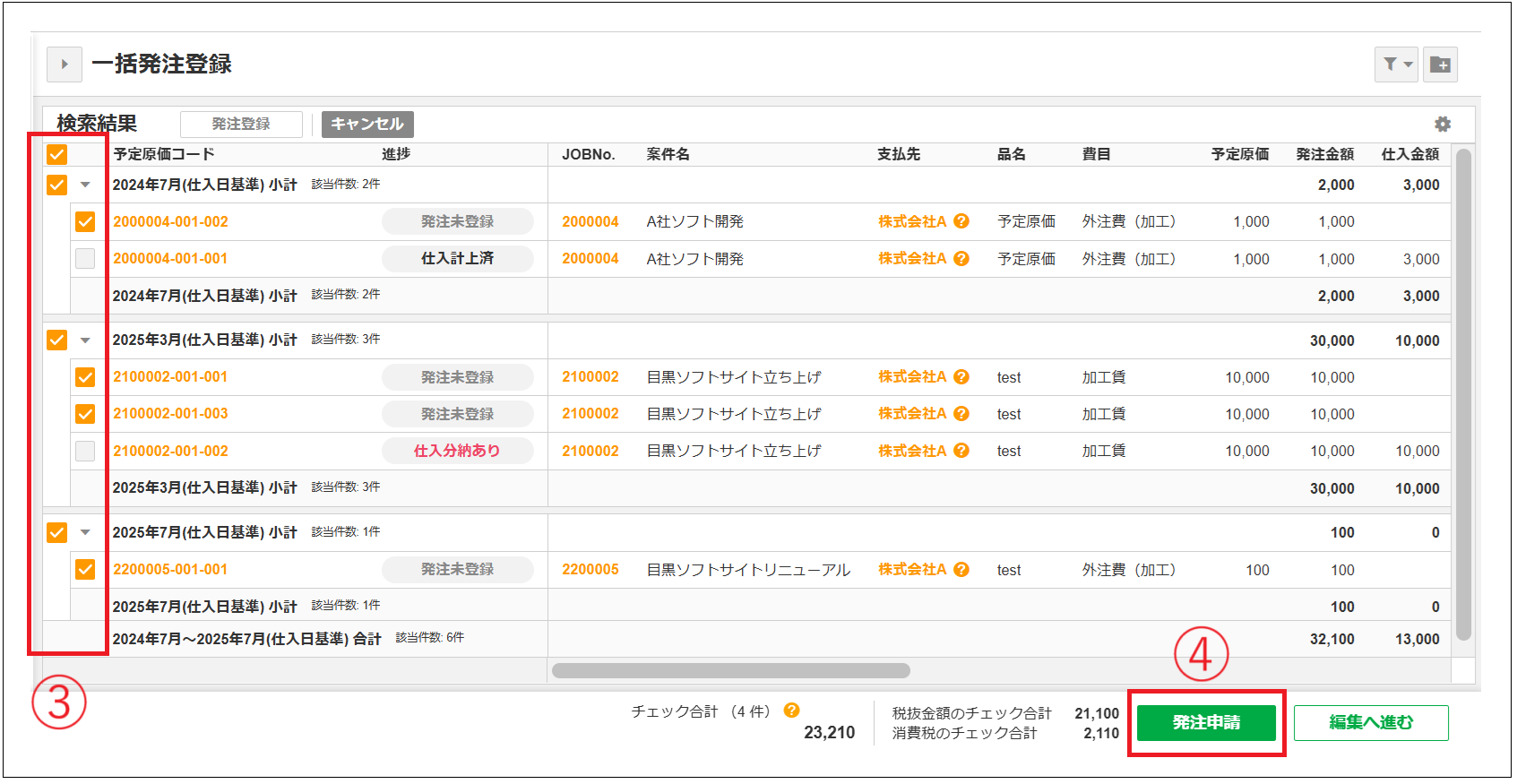Toggle the select-all header checkbox
This screenshot has width=1517, height=784.
point(56,154)
